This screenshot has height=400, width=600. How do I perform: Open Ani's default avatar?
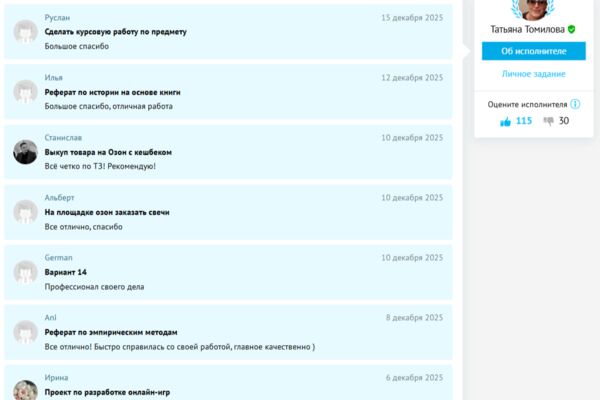25,332
